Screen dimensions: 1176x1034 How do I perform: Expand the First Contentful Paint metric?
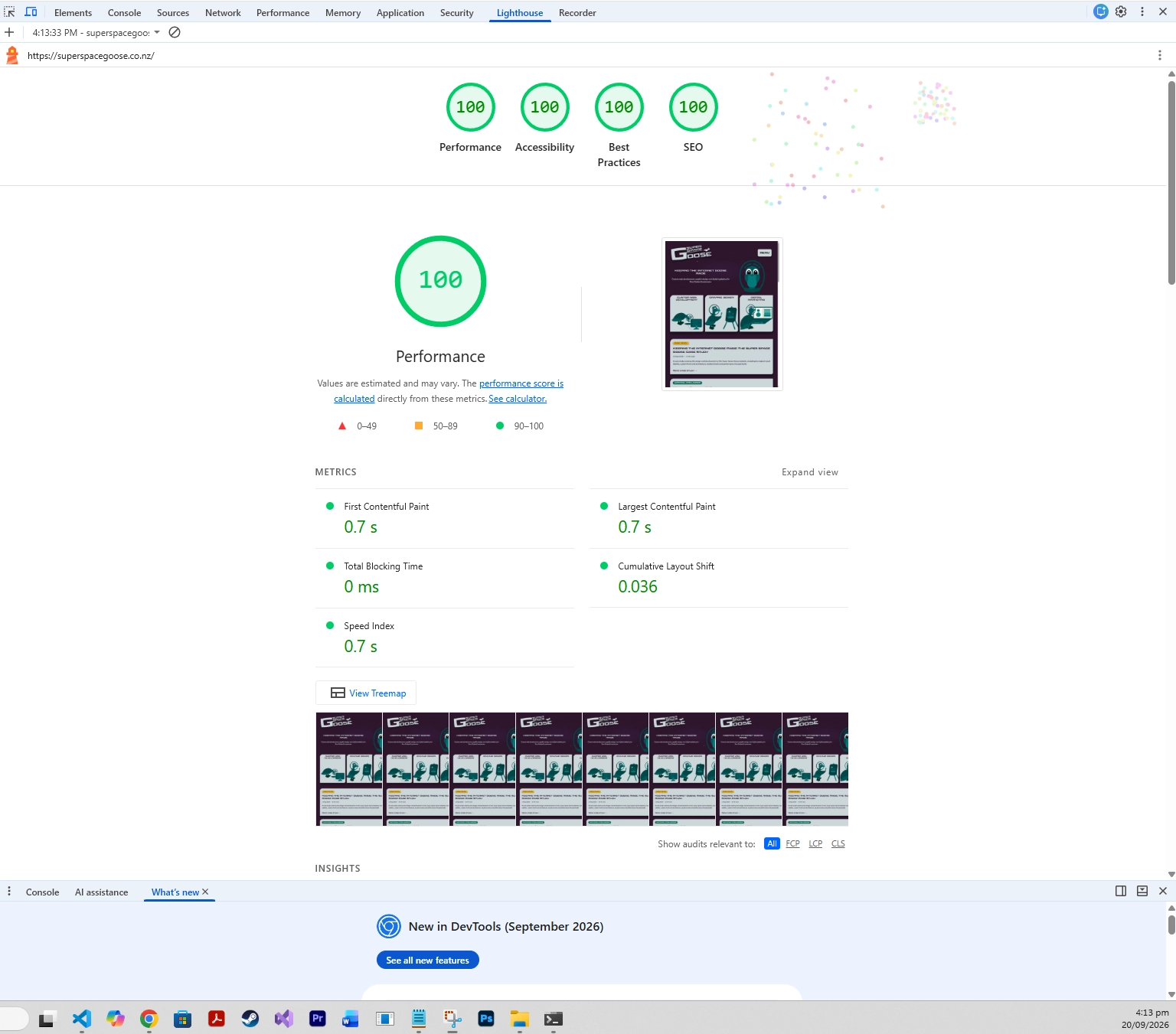tap(445, 518)
